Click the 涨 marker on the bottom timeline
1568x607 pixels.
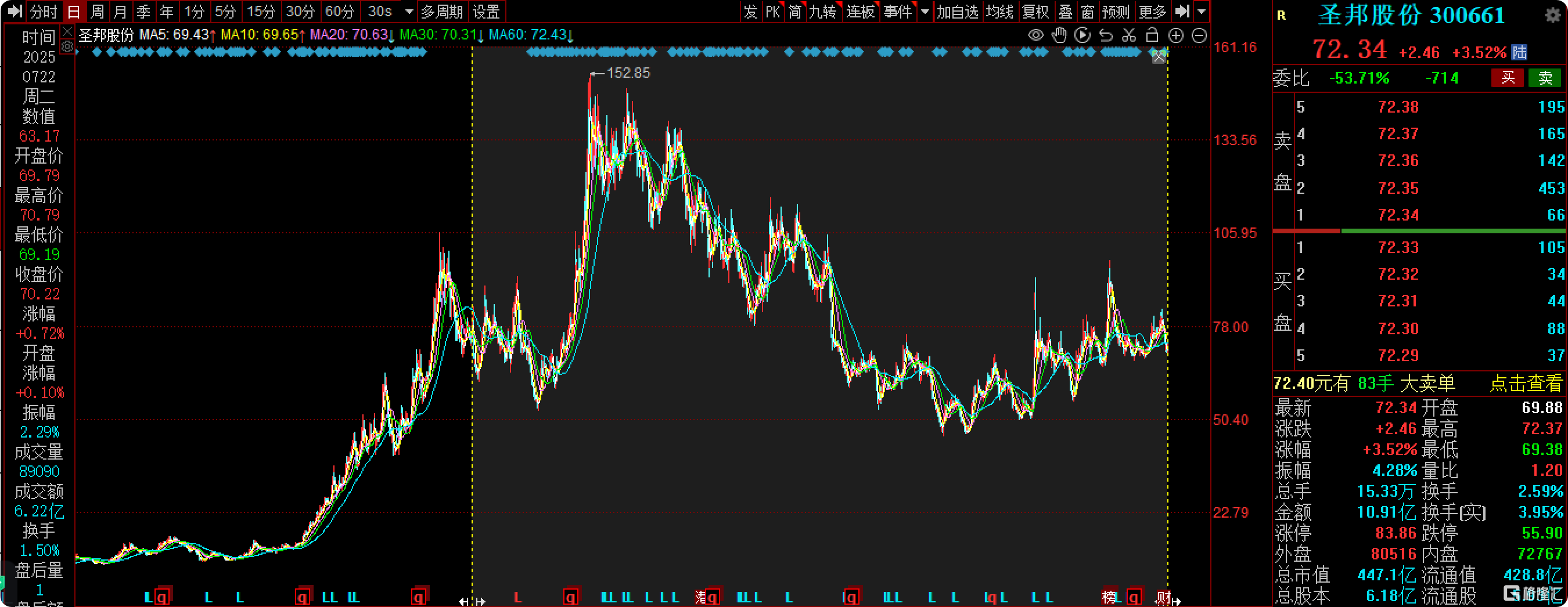coord(700,597)
